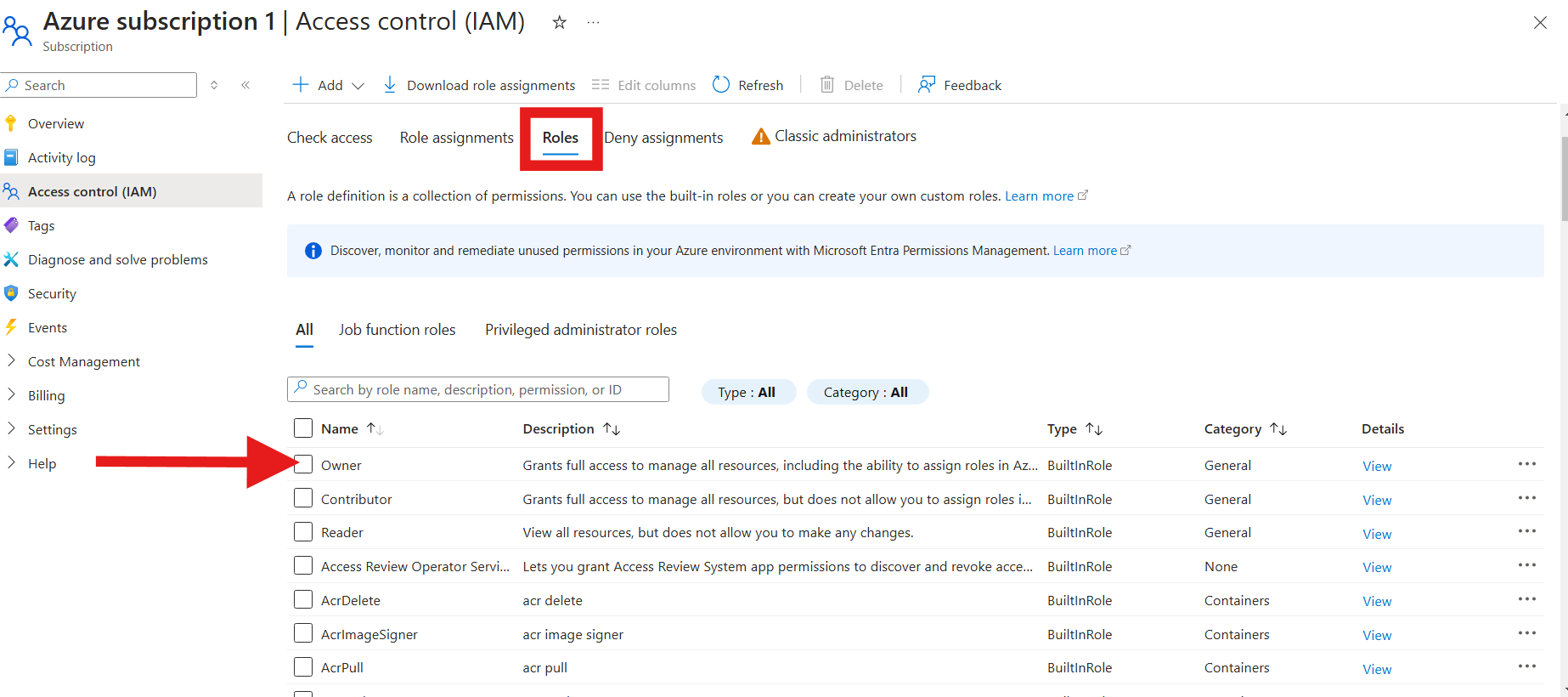Click the vertical scrollbar on the right
Screen dimensions: 1568x697
click(1564, 178)
